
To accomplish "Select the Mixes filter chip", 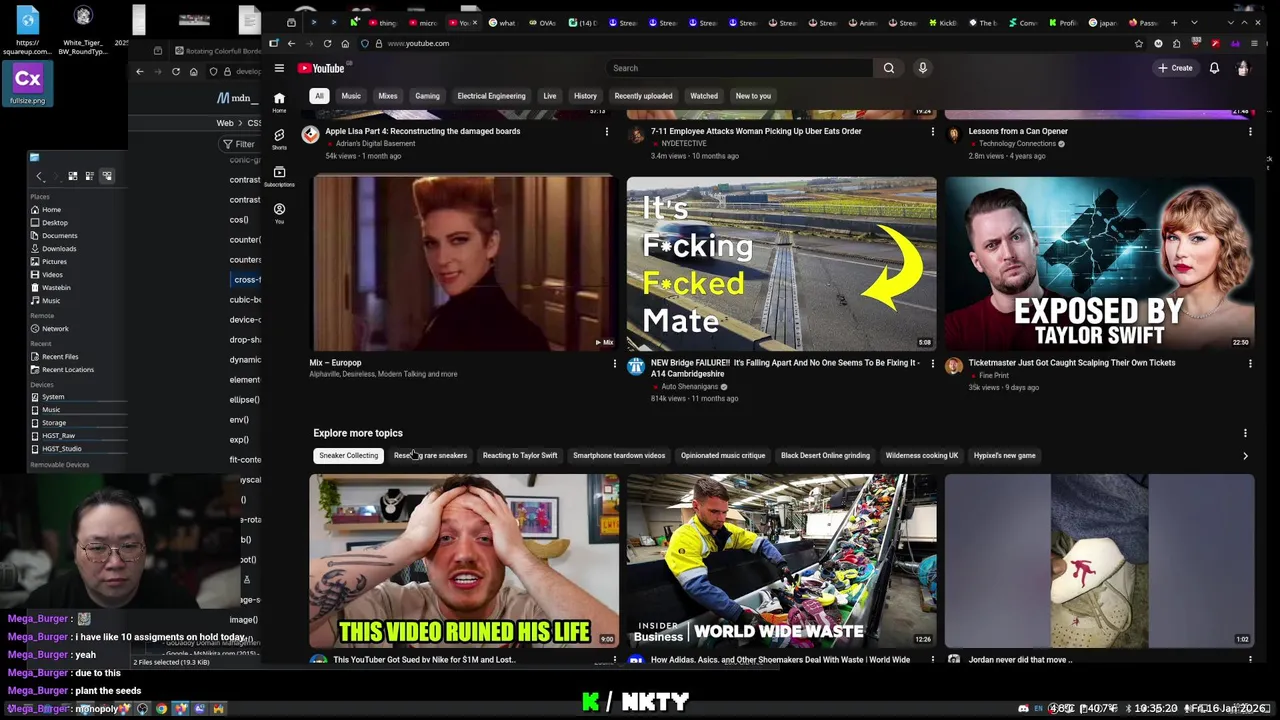I will point(388,96).
